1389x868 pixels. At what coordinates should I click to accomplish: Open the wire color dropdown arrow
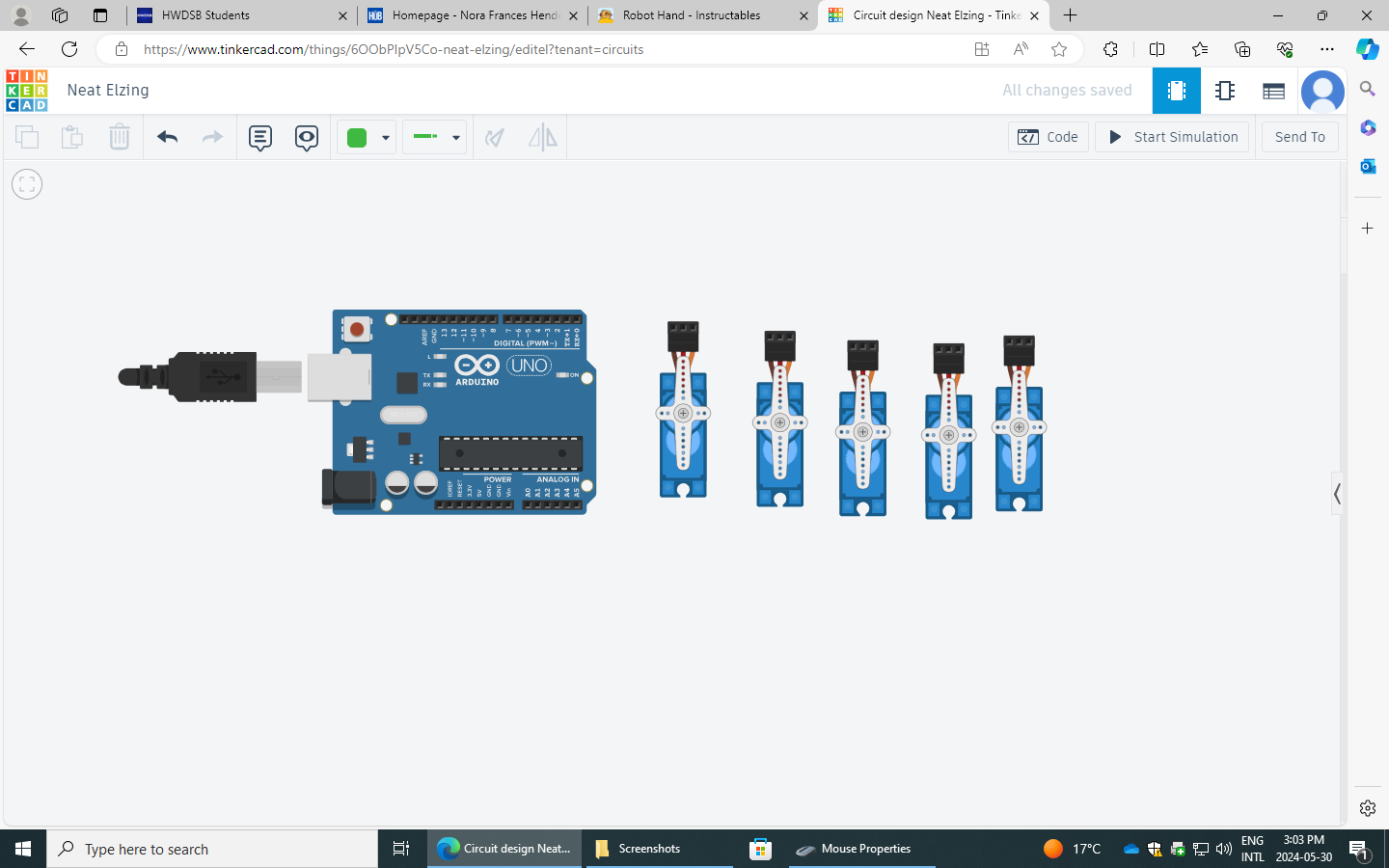tap(385, 138)
